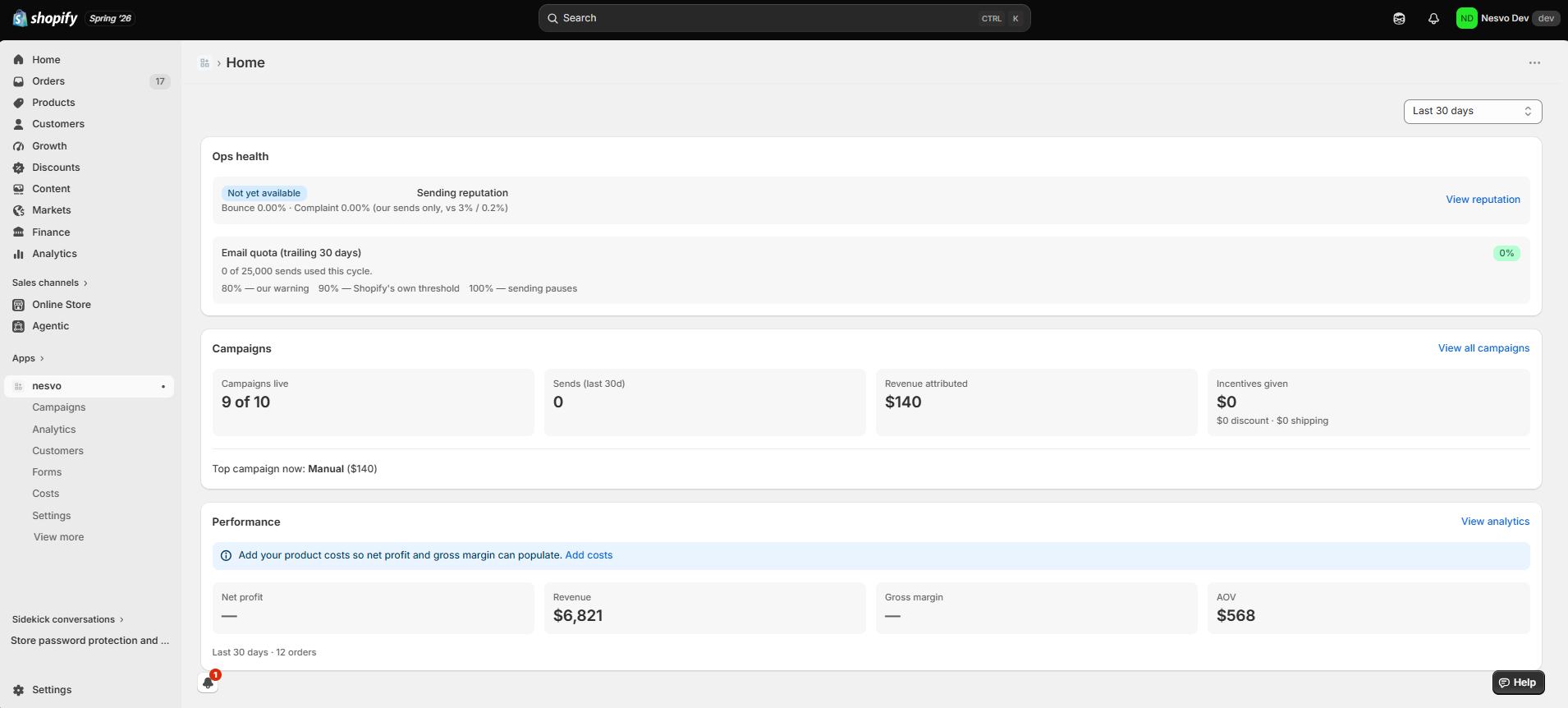Click View more under nesvo
The width and height of the screenshot is (1568, 708).
pos(59,537)
